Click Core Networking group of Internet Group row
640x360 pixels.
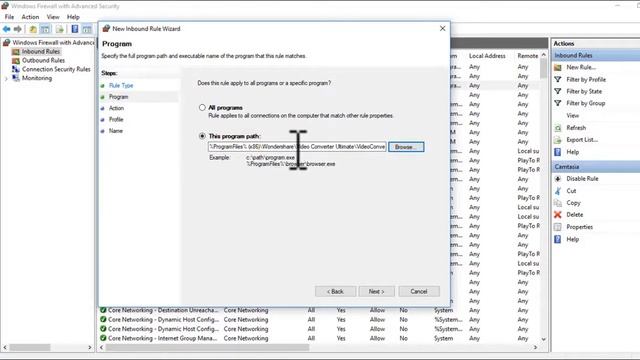(x=246, y=338)
